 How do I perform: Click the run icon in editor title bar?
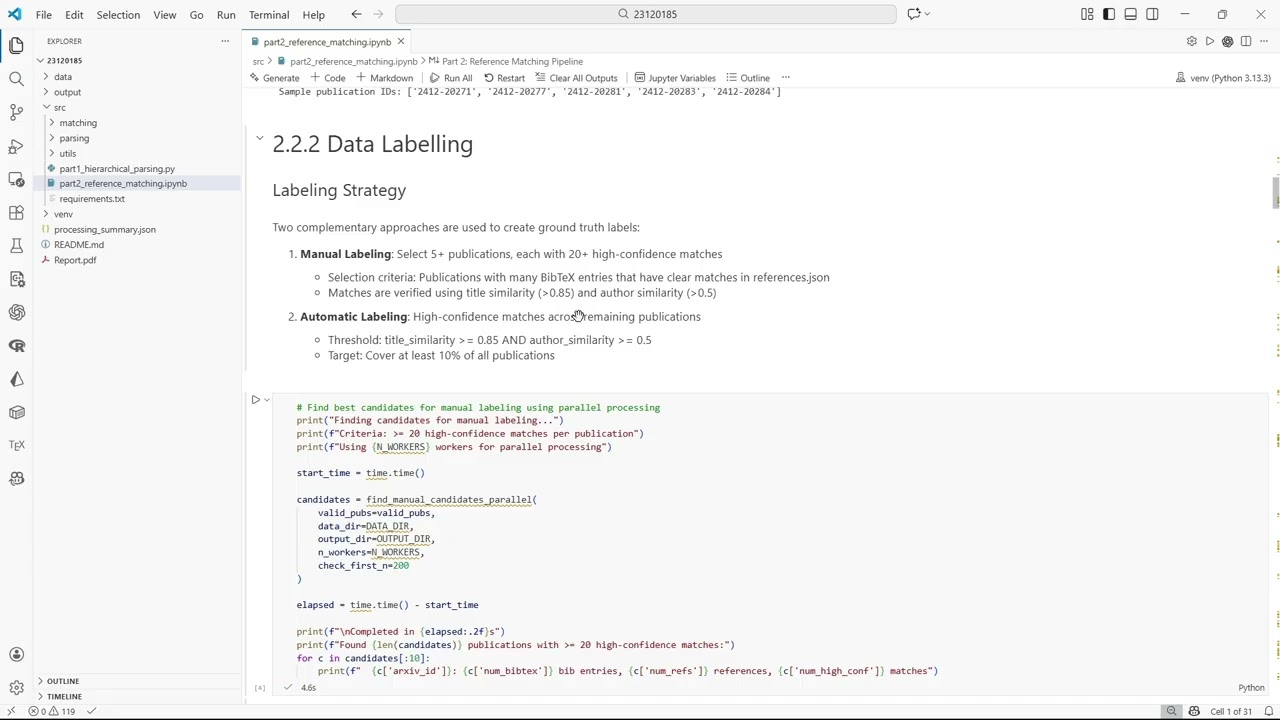[1209, 41]
